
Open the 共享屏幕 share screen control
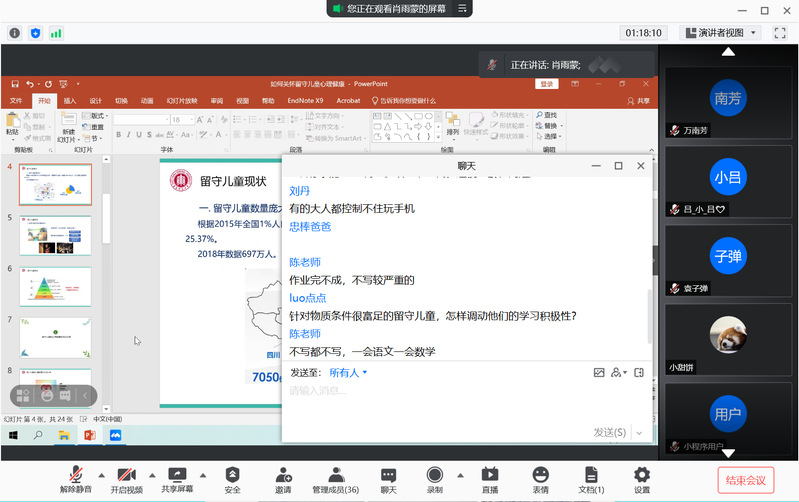177,475
